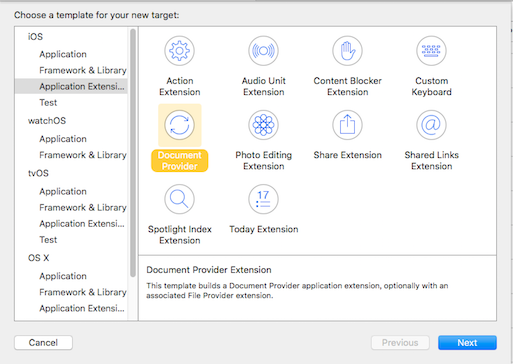The image size is (513, 364).
Task: Select the Action Extension gear icon
Action: [x=179, y=51]
